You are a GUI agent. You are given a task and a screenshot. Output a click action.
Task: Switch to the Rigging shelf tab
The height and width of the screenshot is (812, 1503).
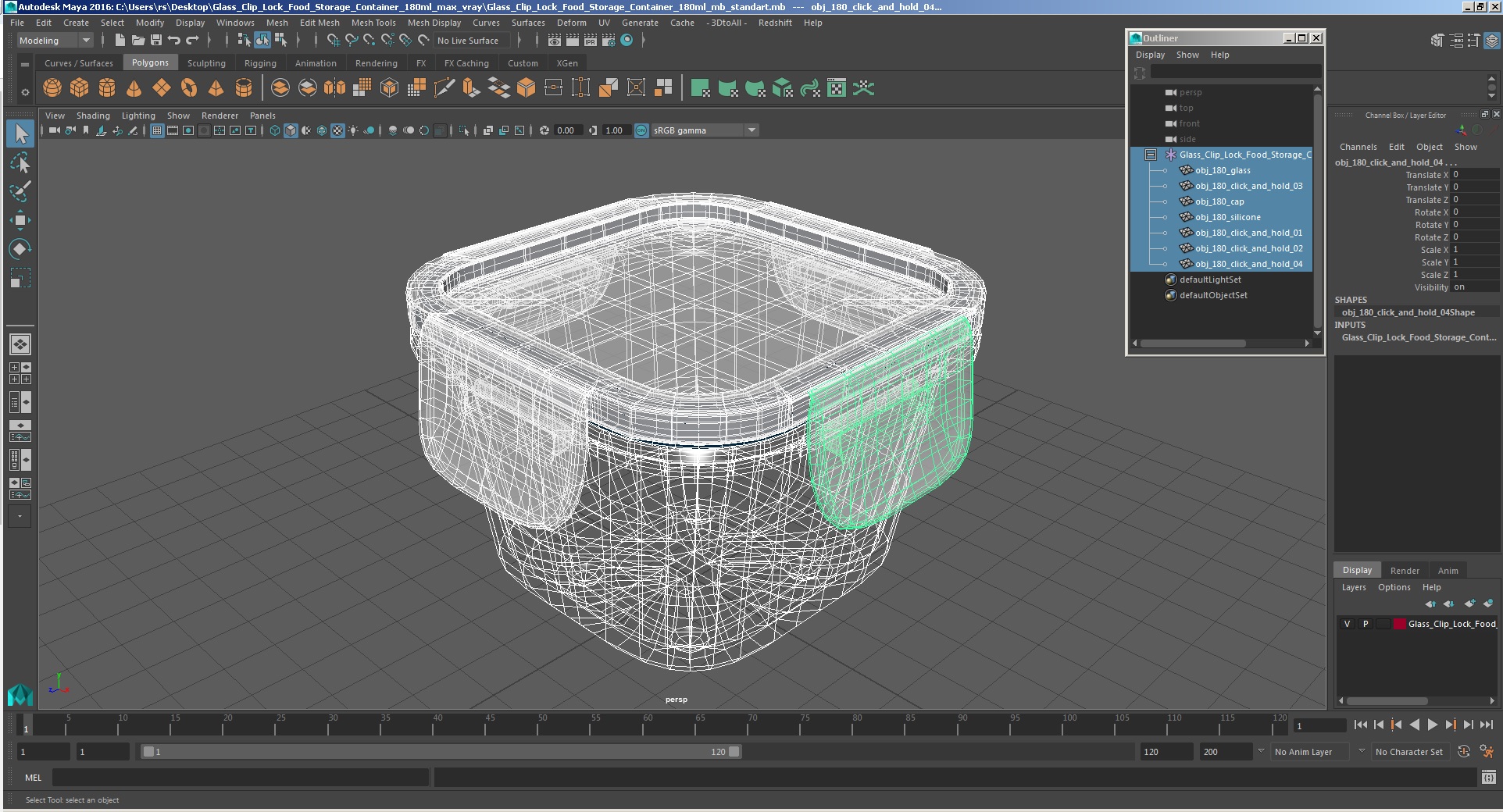[260, 63]
